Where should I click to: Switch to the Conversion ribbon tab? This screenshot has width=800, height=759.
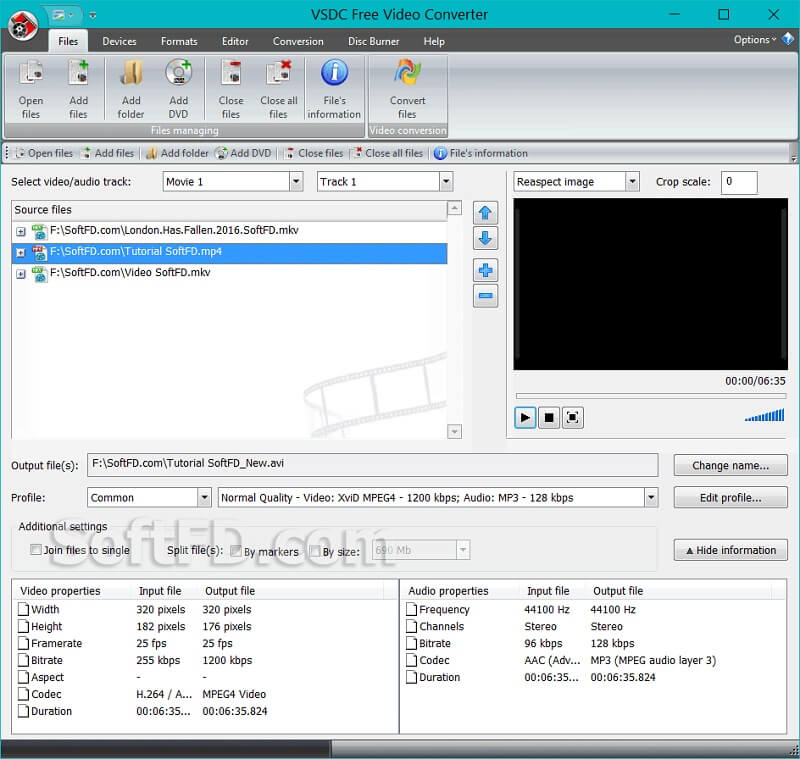(298, 41)
